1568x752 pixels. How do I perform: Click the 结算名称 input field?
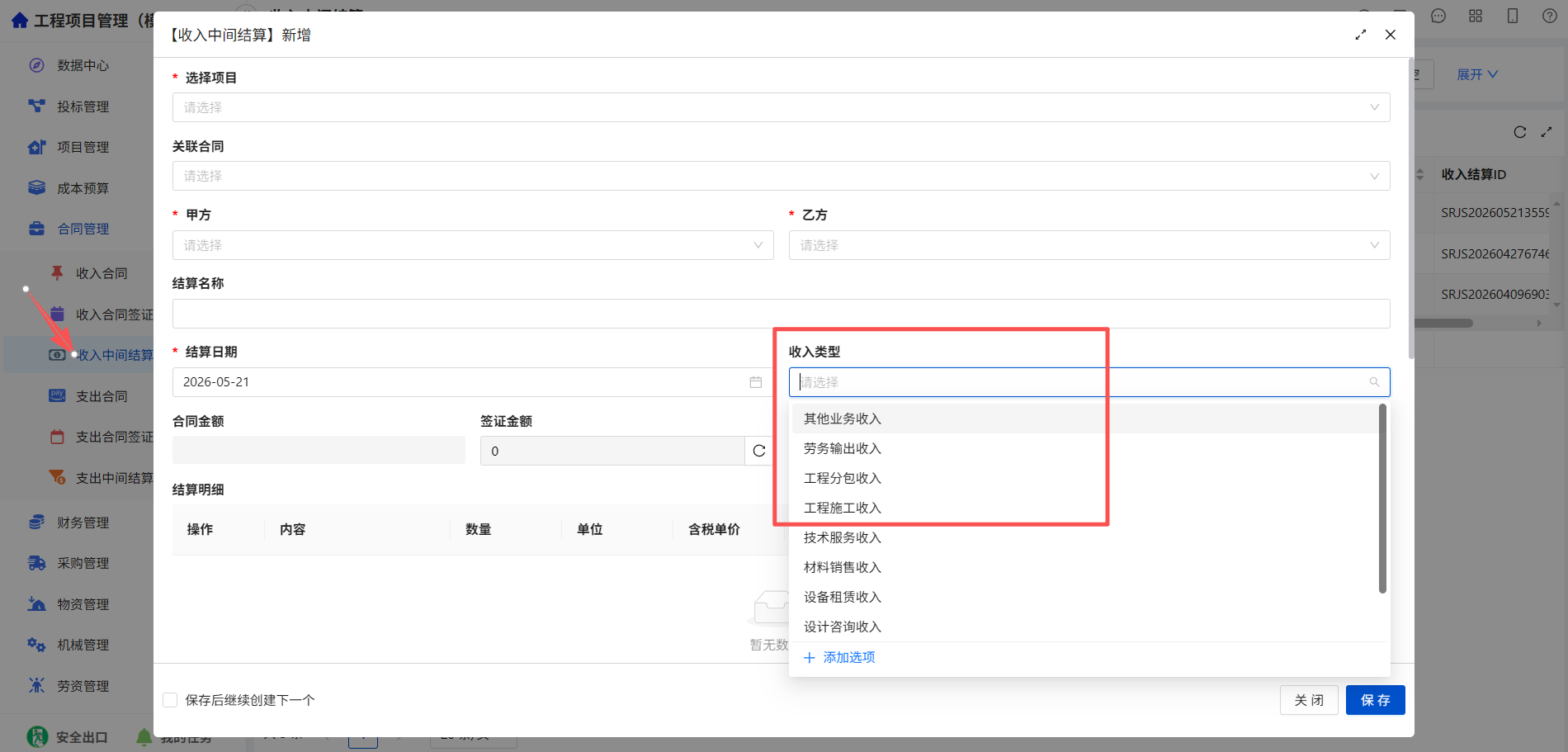point(781,314)
